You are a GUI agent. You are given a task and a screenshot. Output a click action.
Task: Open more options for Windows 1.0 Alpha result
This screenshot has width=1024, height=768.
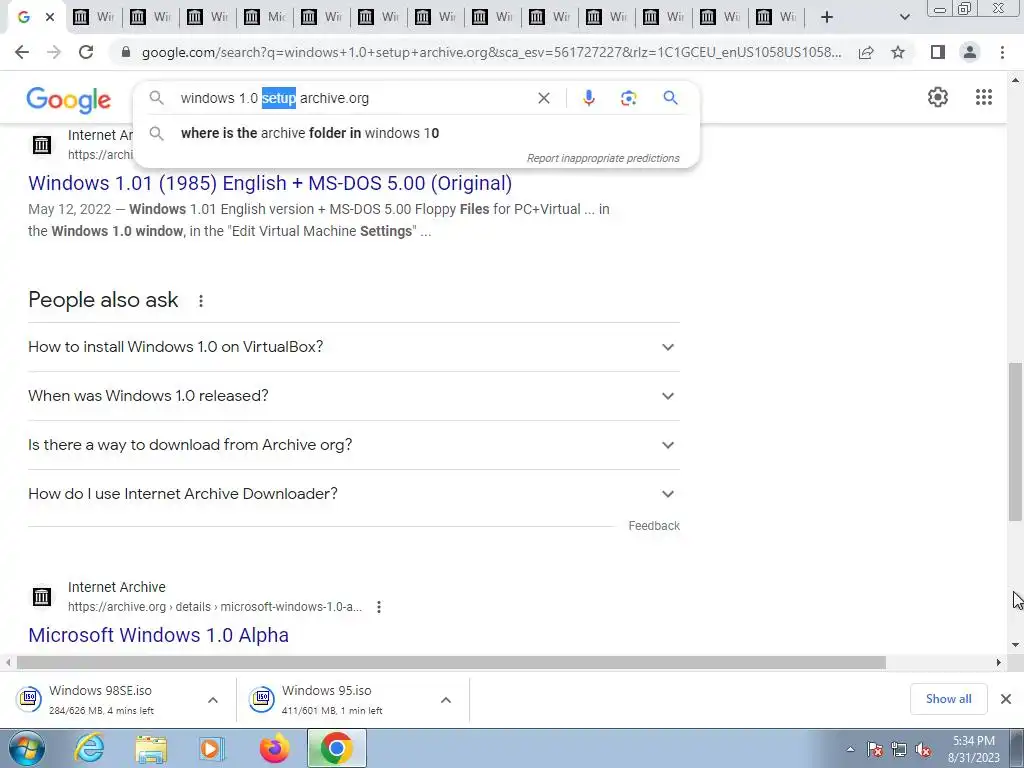tap(379, 607)
